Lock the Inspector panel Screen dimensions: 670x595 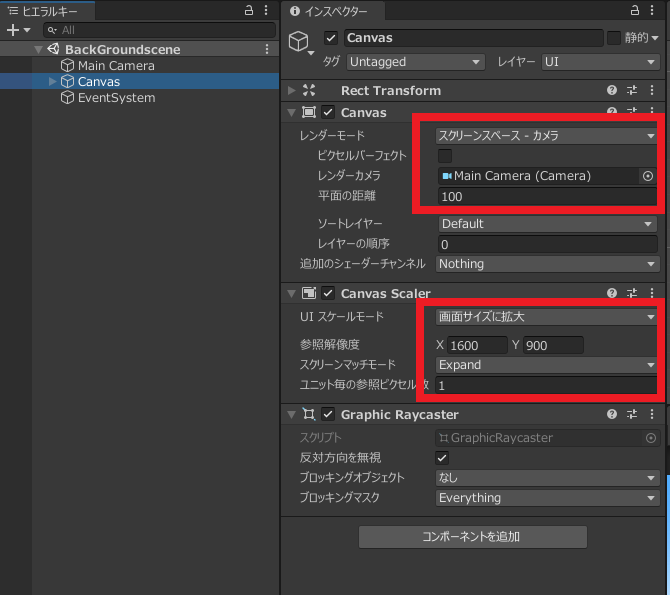[635, 11]
